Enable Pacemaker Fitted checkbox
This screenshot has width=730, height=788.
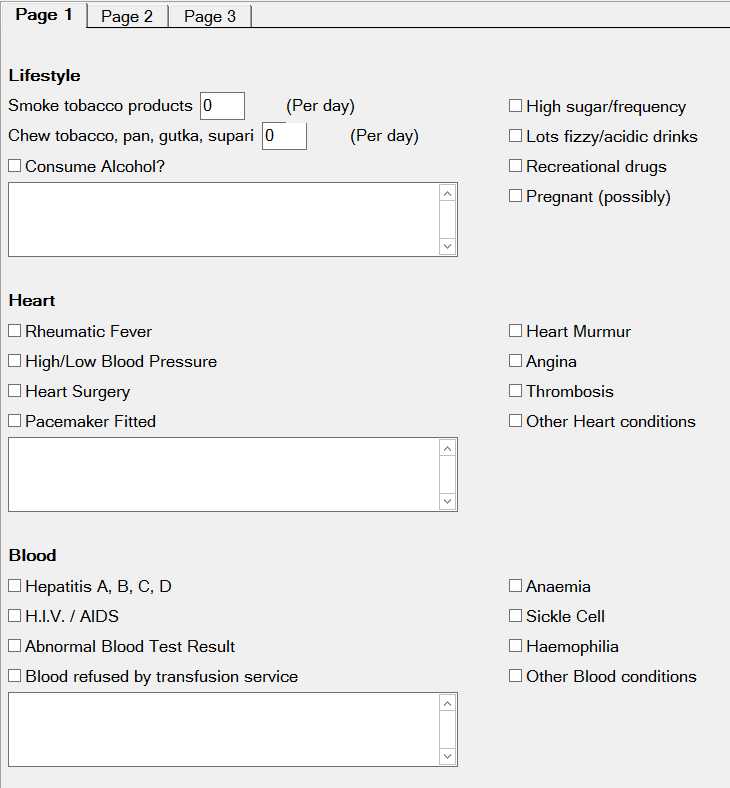coord(15,421)
